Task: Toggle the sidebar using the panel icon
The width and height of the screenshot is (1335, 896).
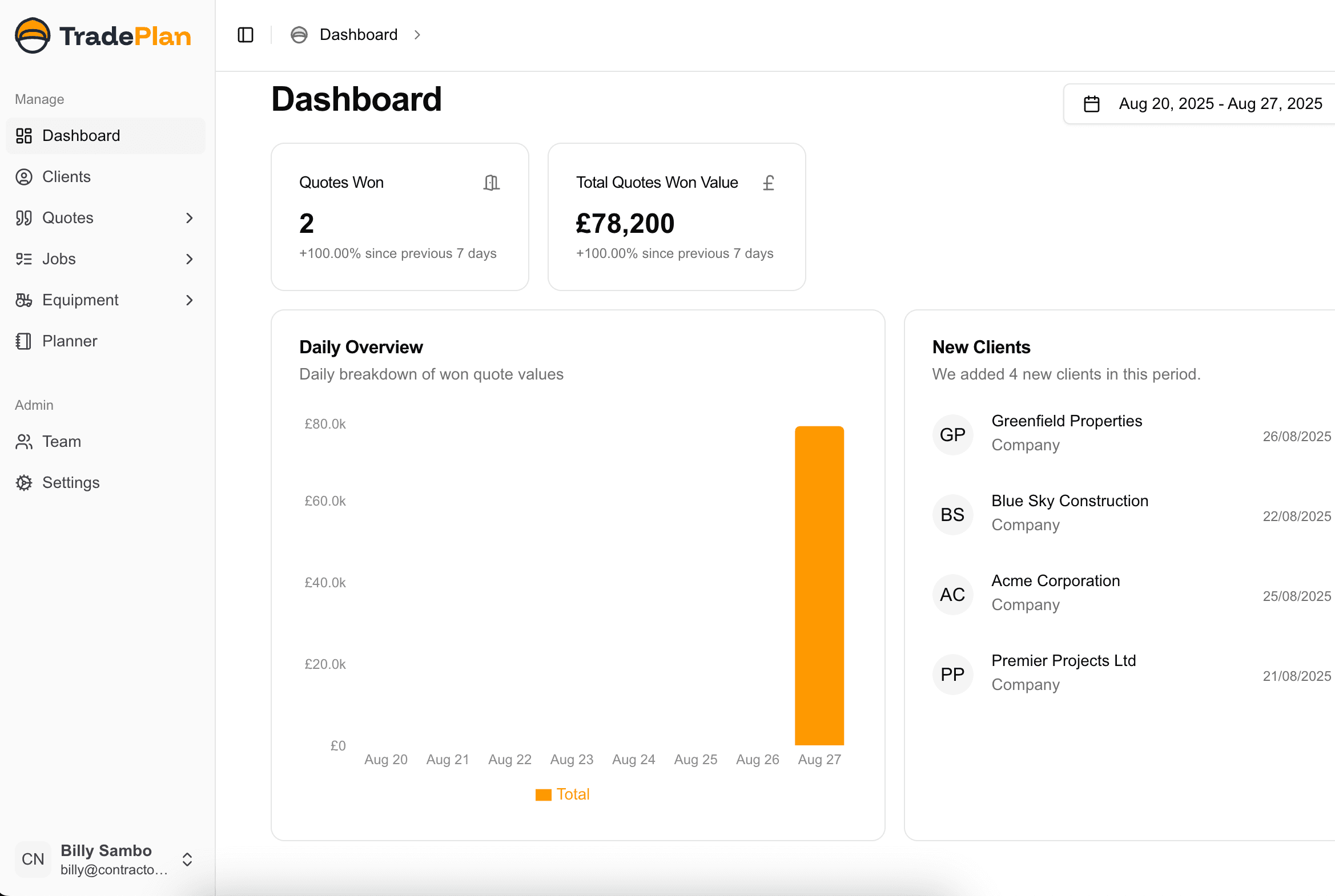Action: [245, 34]
